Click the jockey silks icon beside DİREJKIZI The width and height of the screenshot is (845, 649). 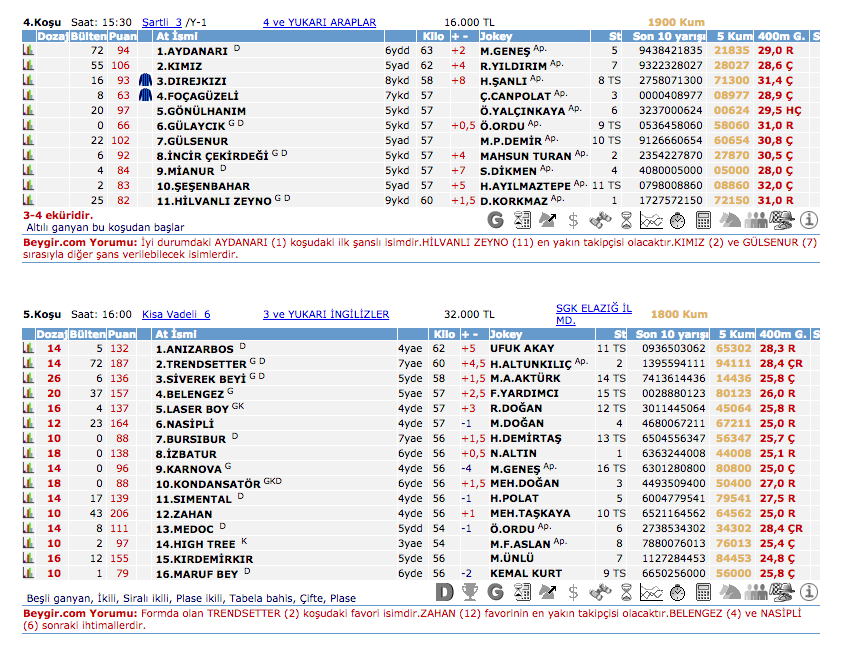[145, 79]
